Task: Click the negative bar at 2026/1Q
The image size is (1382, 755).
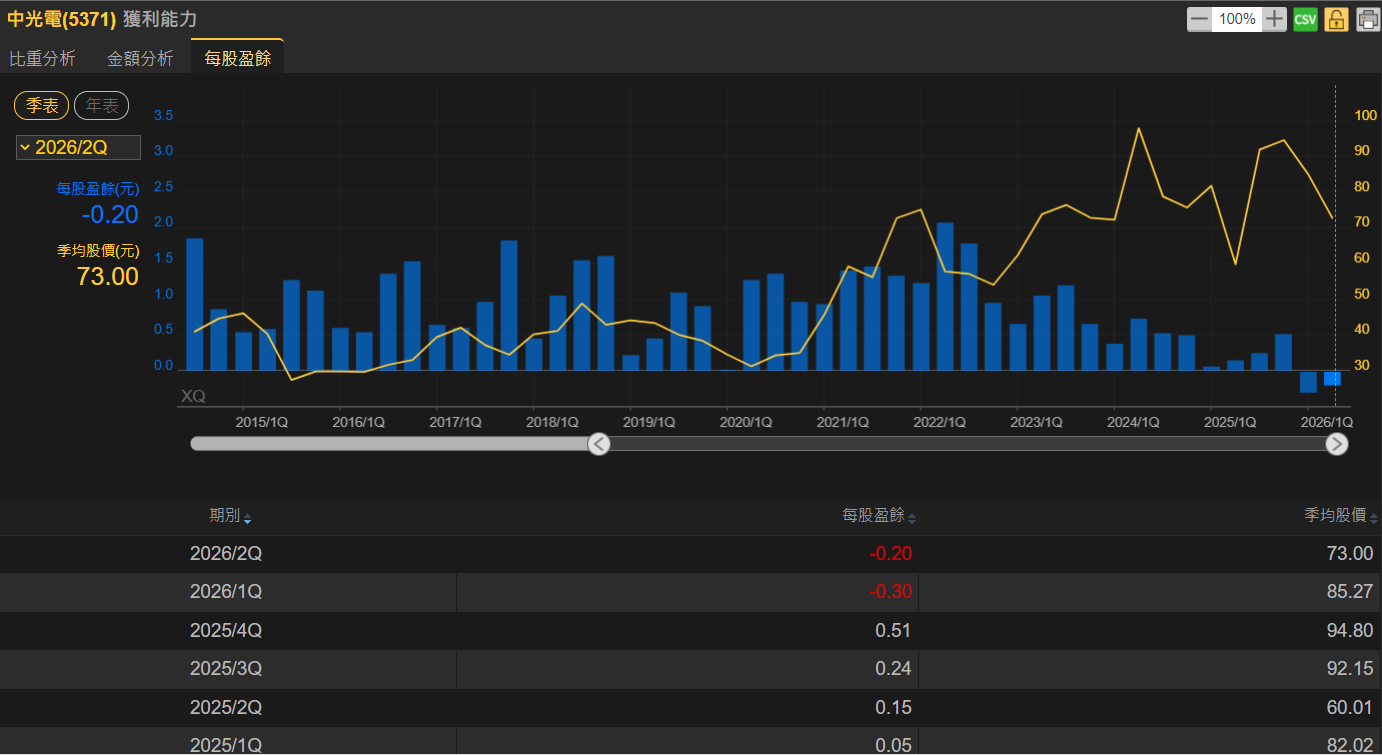Action: (1308, 381)
